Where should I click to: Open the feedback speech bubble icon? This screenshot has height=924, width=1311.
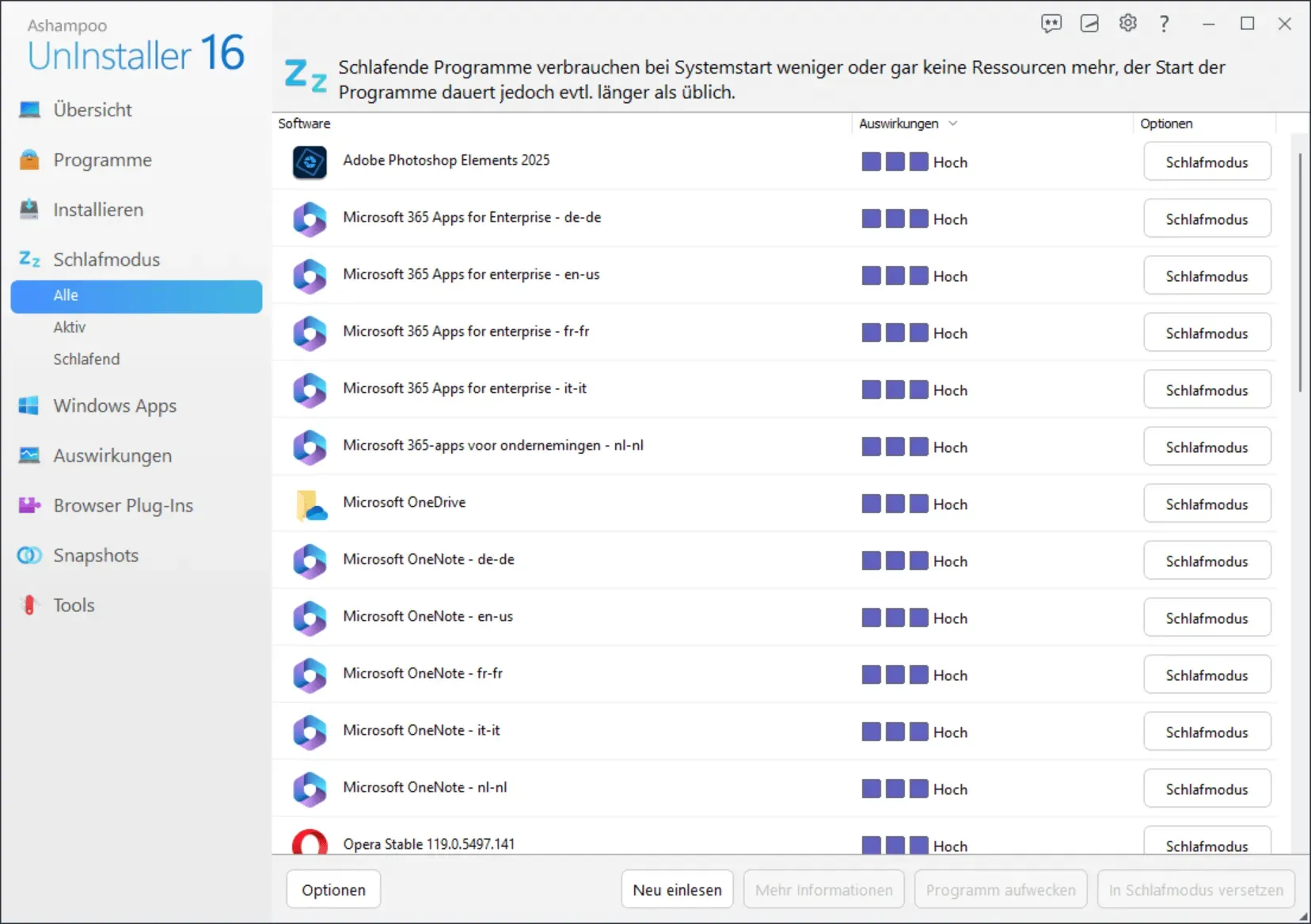1051,24
